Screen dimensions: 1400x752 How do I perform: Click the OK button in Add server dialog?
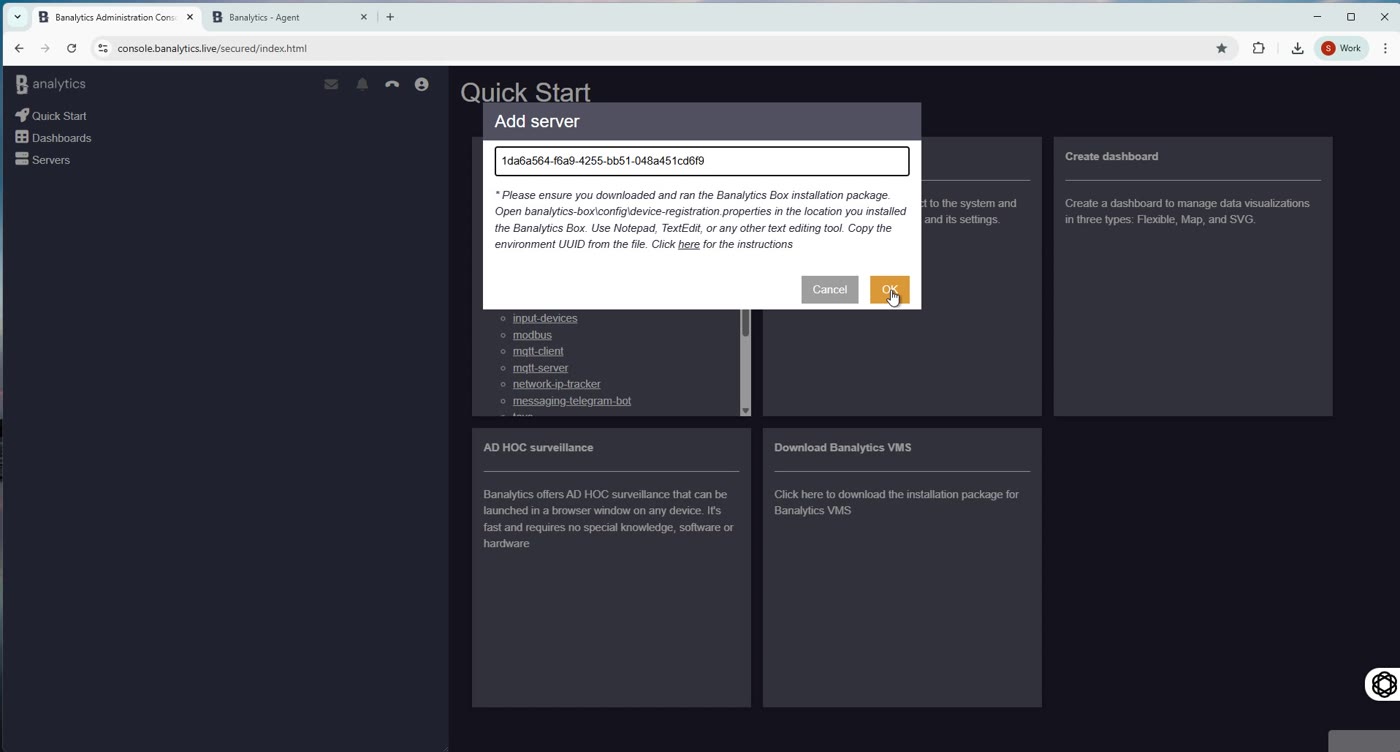pos(889,289)
